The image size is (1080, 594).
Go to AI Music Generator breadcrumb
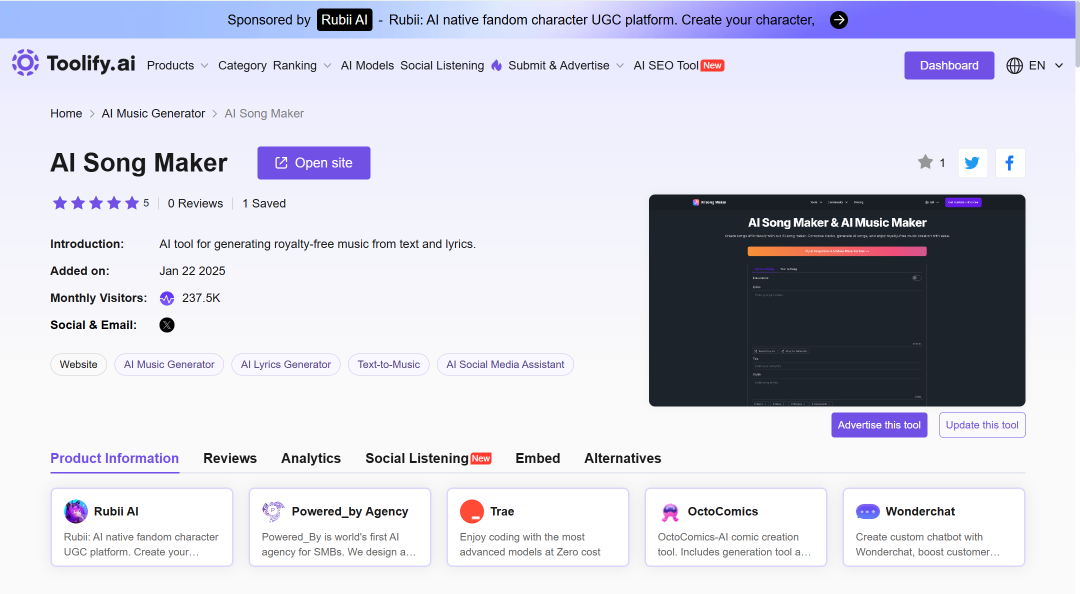(x=154, y=114)
